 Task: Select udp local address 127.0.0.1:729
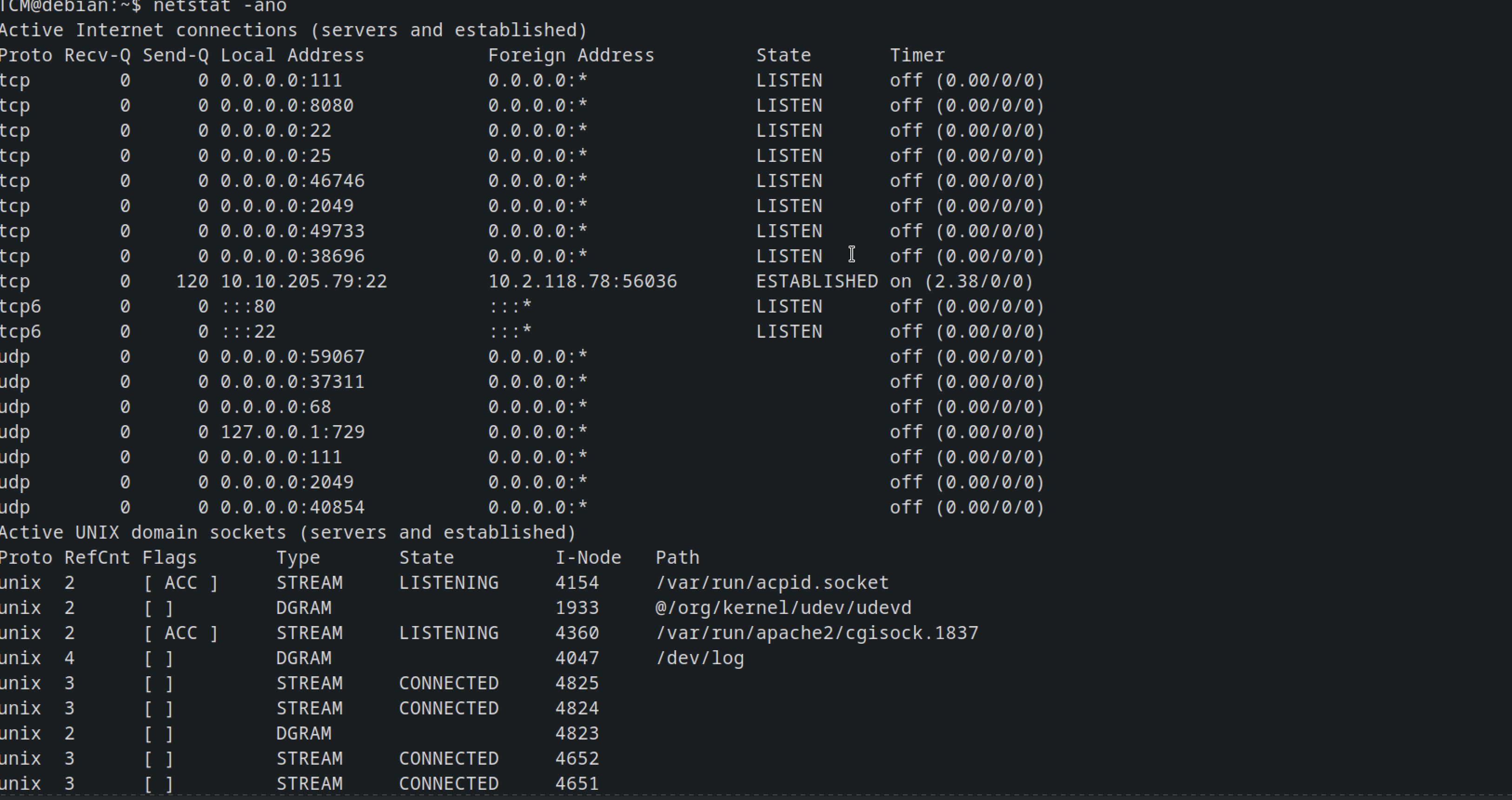pos(293,432)
